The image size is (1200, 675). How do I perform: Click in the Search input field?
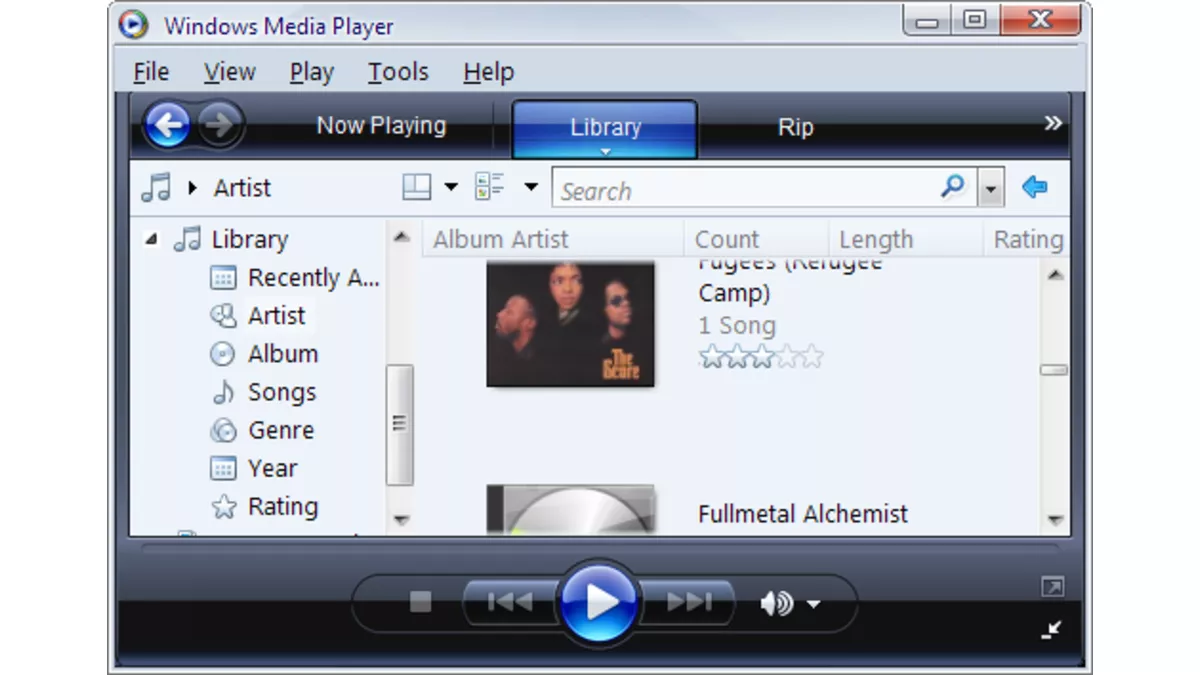click(745, 190)
